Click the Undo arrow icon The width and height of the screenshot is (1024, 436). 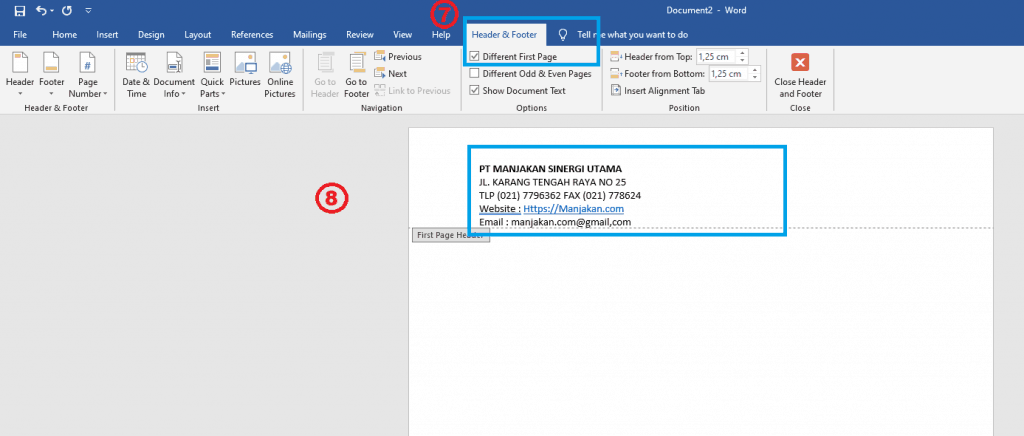tap(41, 11)
